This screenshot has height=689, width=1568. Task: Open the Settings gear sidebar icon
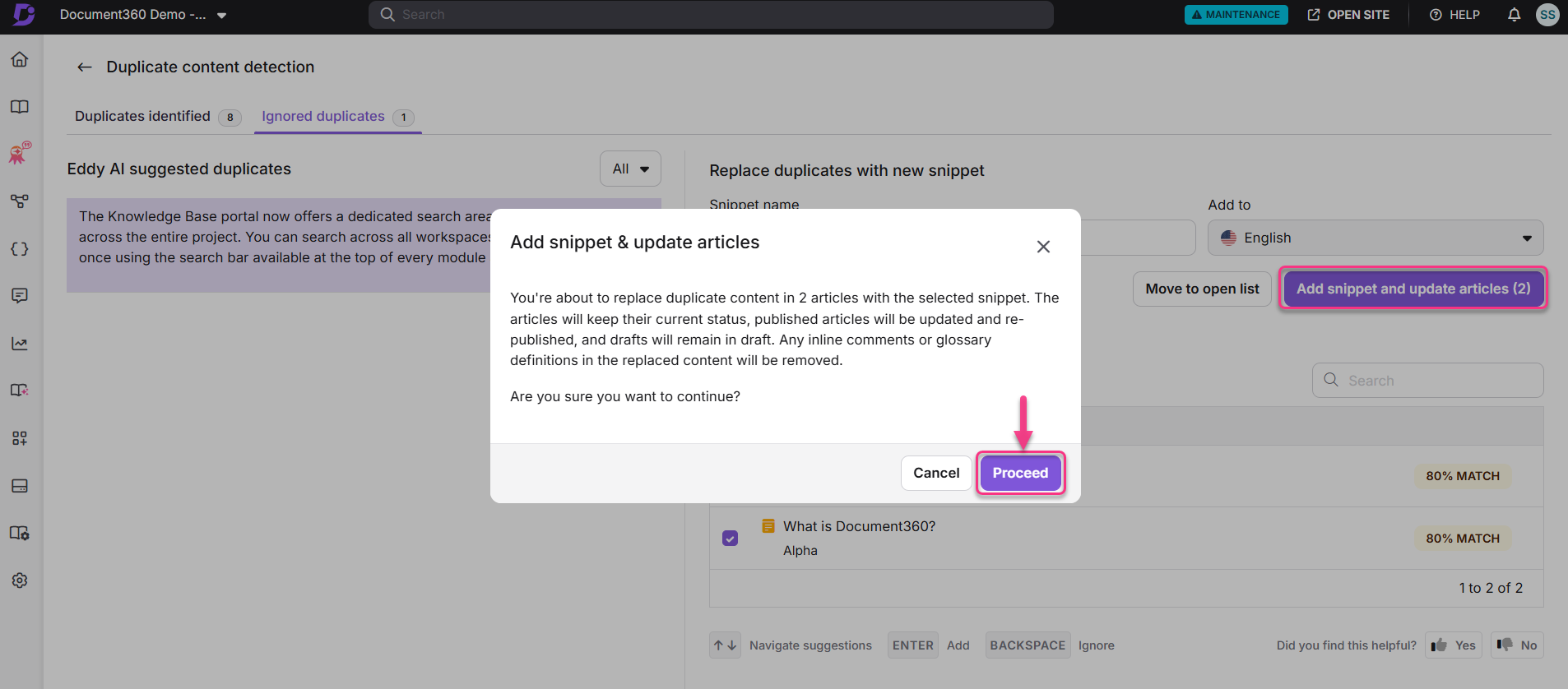[x=20, y=580]
